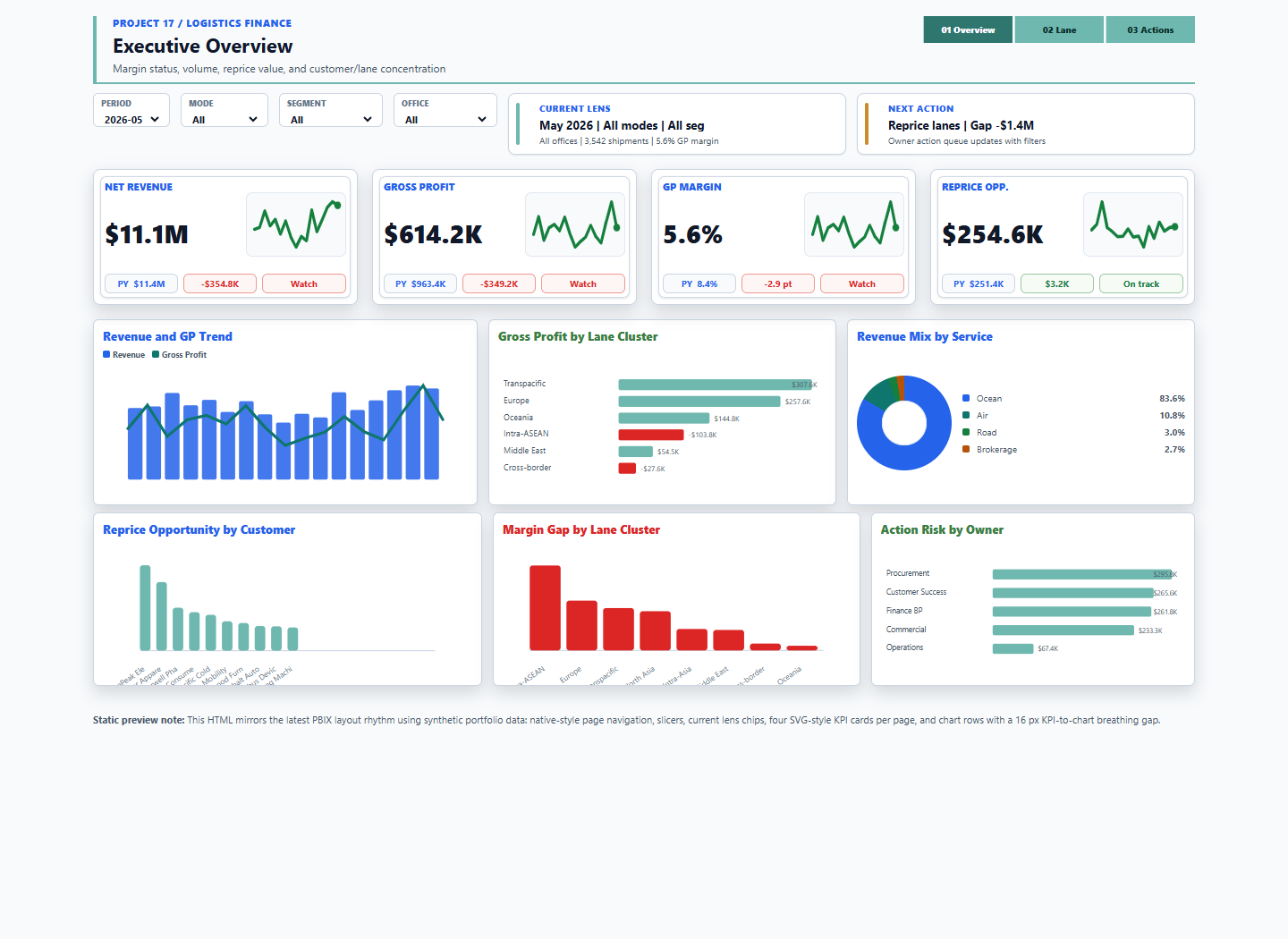Select the Cross-border bar showing -$27.6K
The image size is (1288, 939).
click(627, 469)
